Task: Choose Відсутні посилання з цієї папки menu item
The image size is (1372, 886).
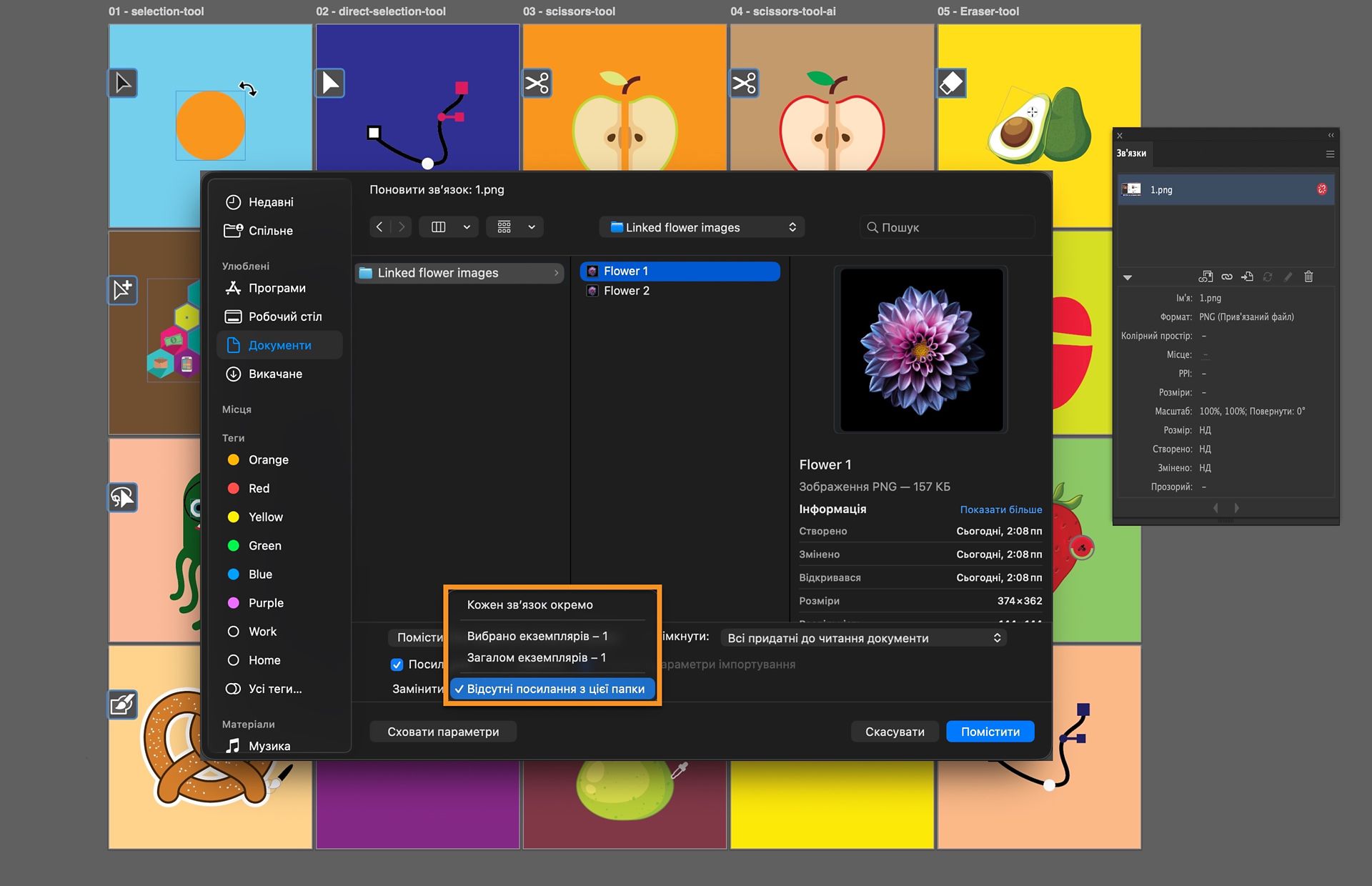Action: click(x=552, y=689)
